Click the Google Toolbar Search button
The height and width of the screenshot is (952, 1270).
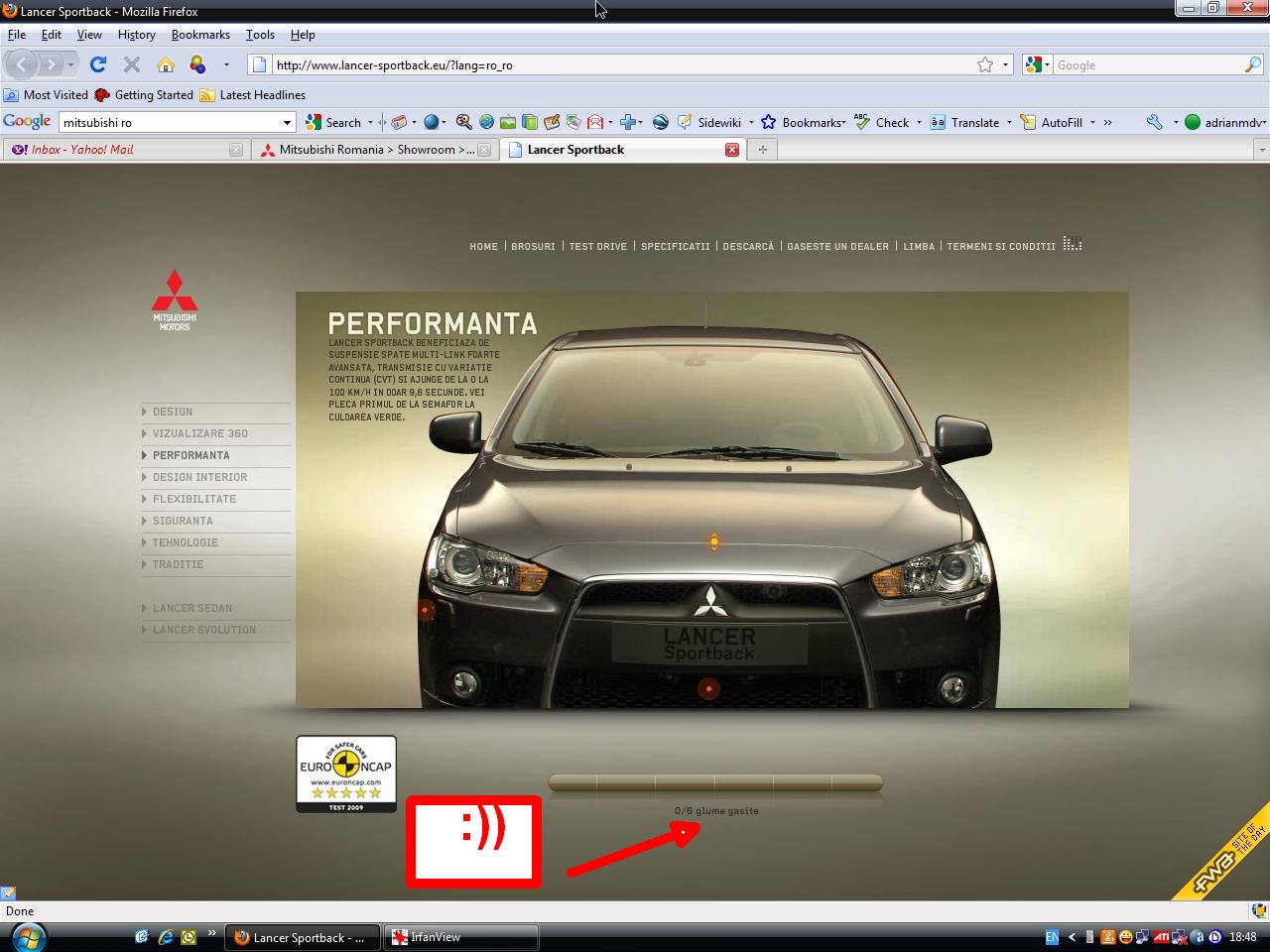tap(334, 123)
